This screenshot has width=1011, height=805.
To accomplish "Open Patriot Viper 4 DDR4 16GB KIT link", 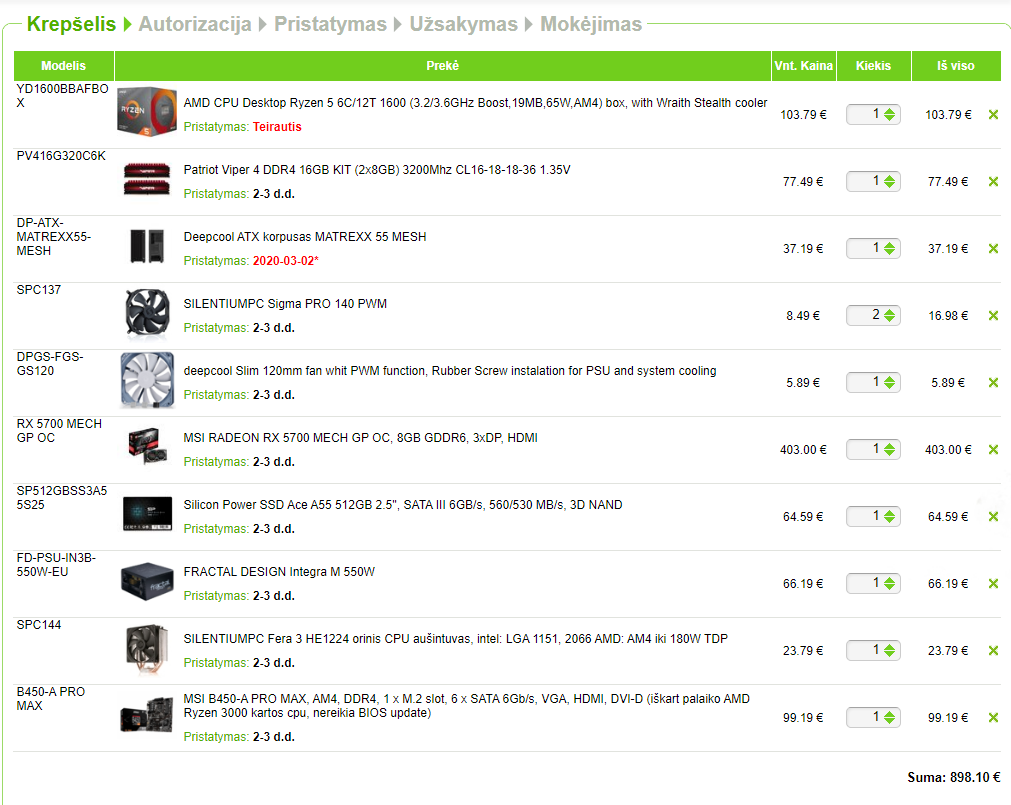I will (x=377, y=170).
